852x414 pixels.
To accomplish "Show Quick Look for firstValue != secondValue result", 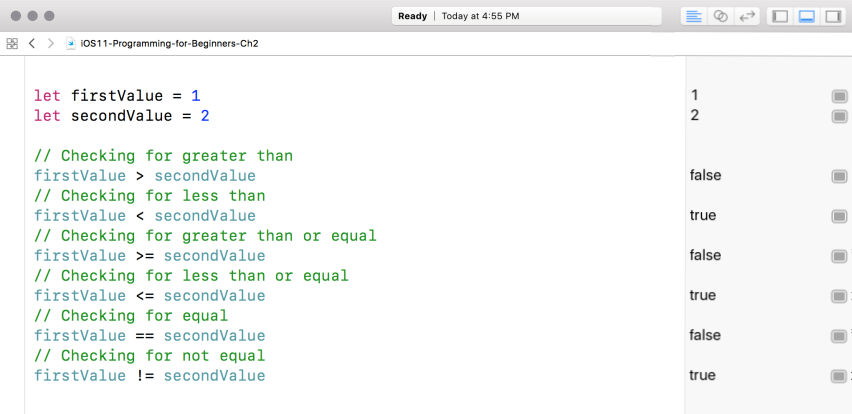I will 840,377.
